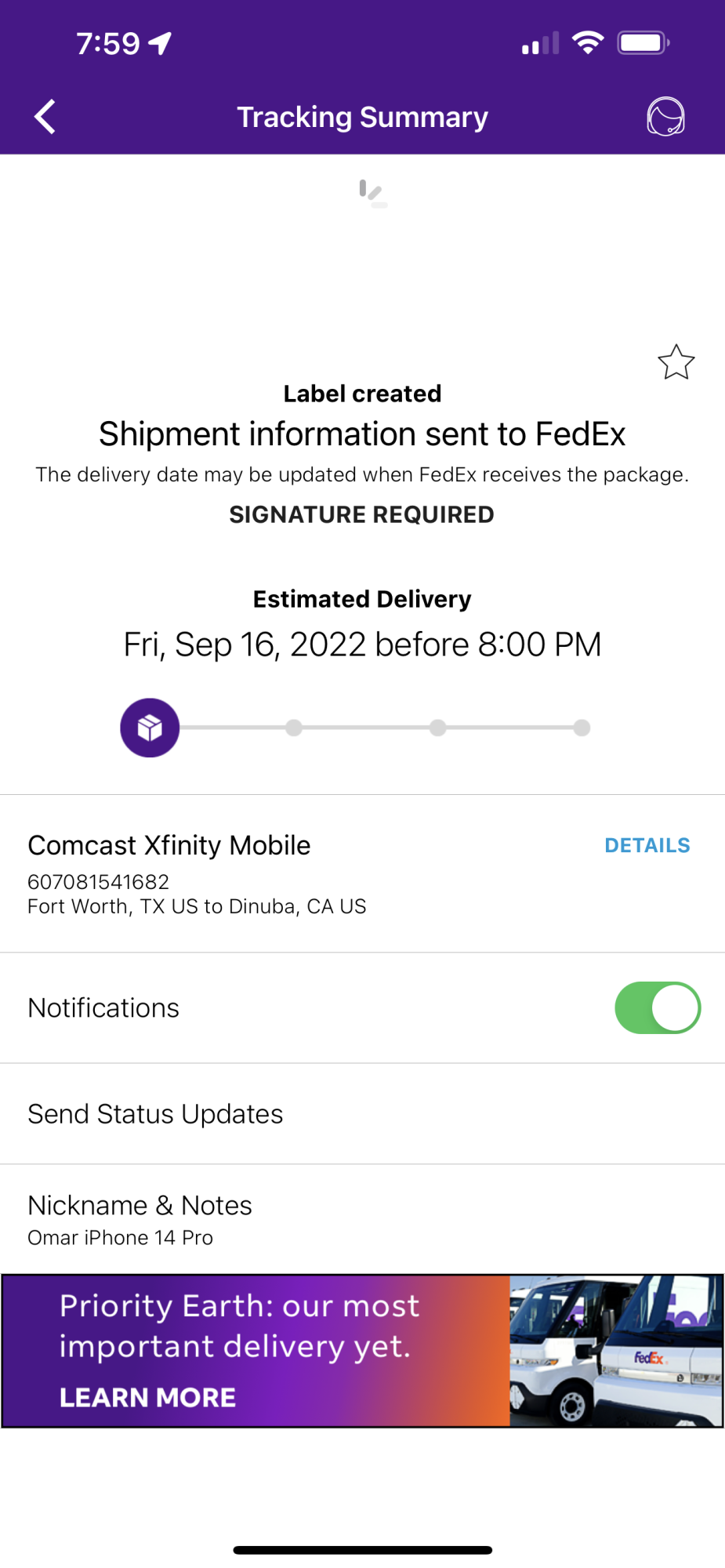The height and width of the screenshot is (1568, 725).
Task: Tap the location arrow beside the time
Action: 161,43
